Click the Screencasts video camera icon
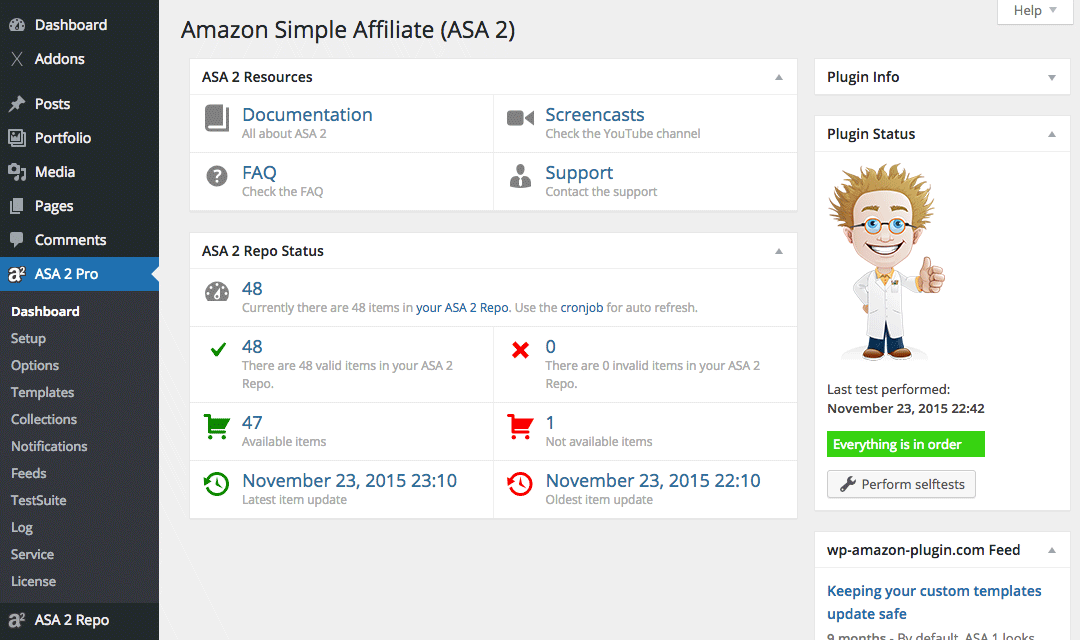 point(520,118)
